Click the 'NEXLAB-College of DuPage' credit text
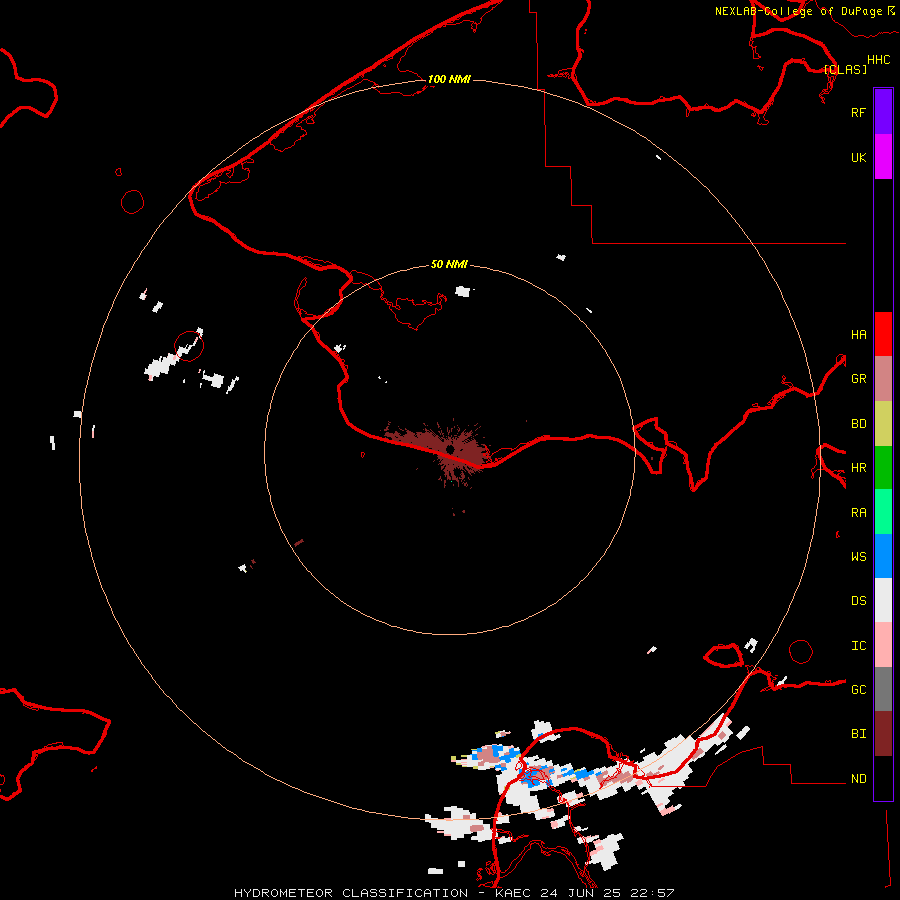 click(798, 11)
